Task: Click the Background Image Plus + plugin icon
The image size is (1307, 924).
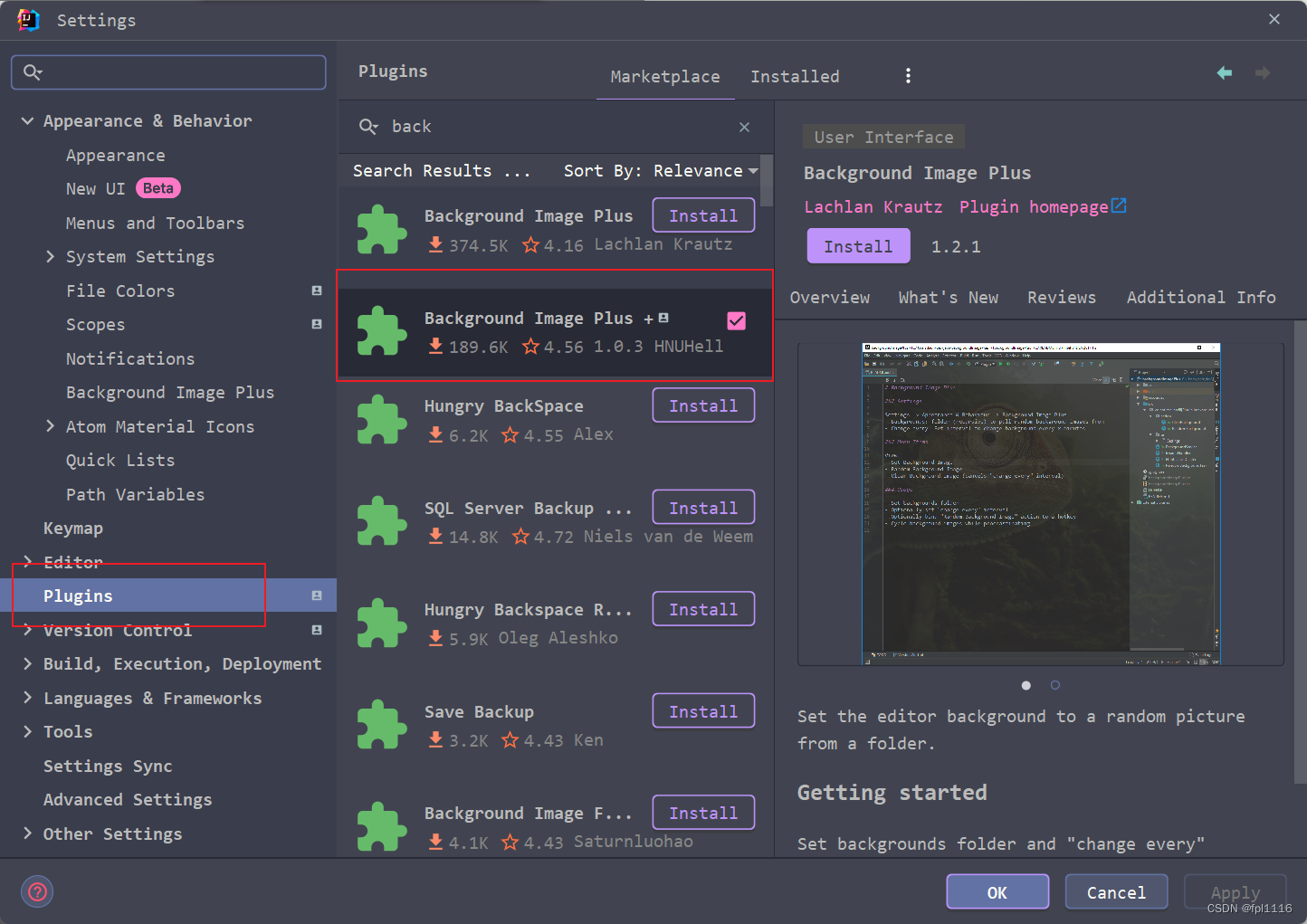Action: [381, 331]
